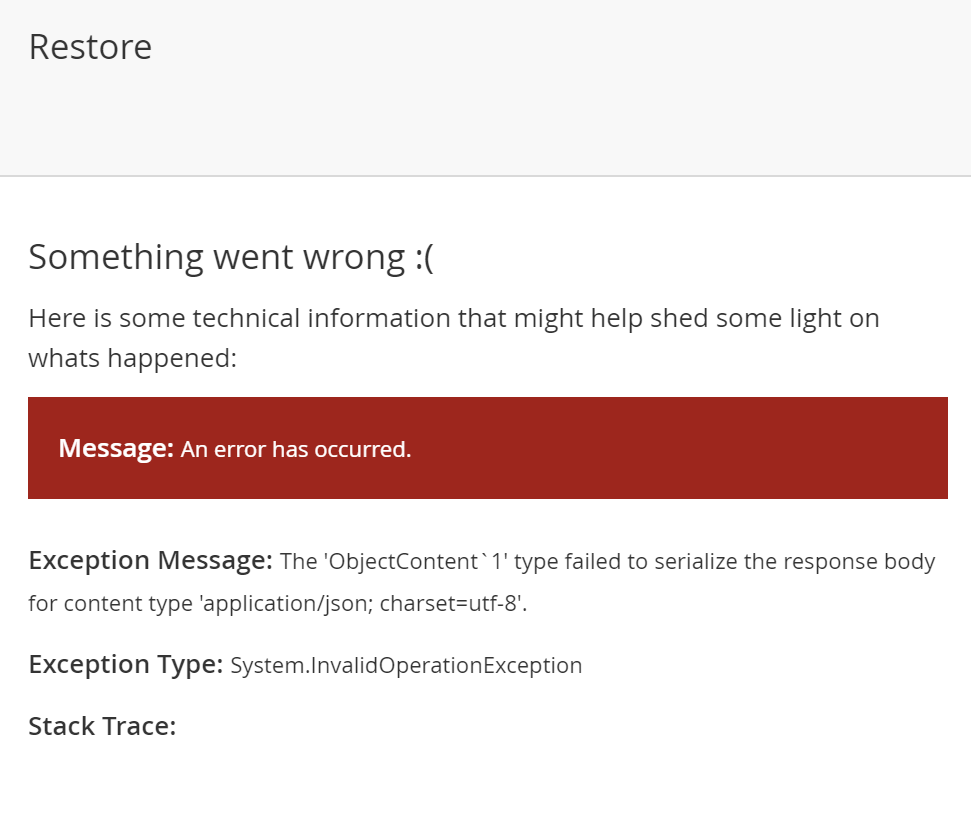Select the Something went wrong heading

pos(231,257)
